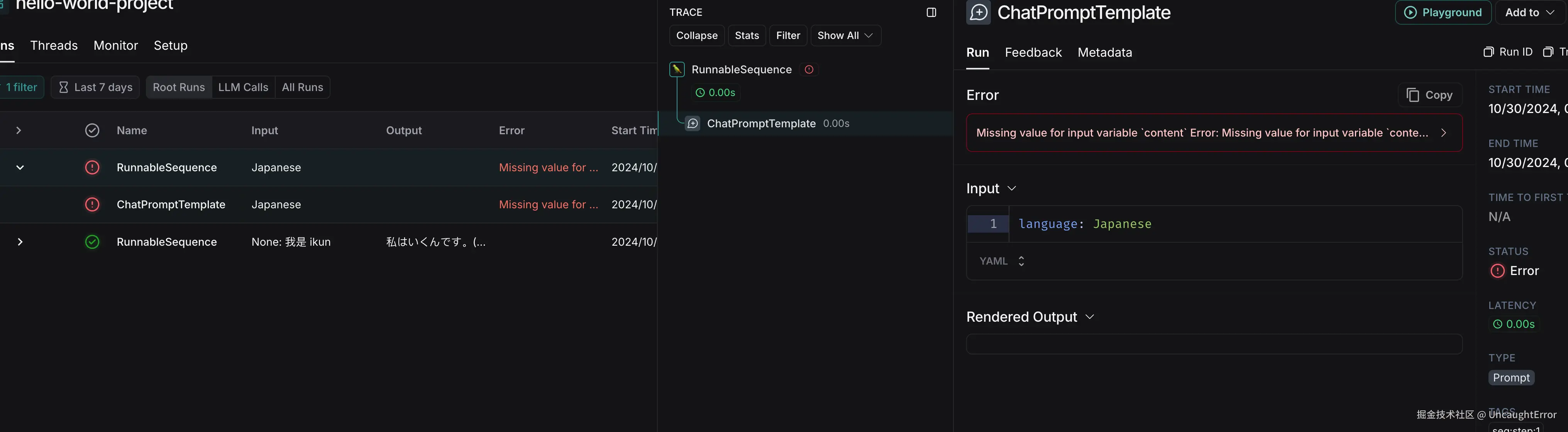Viewport: 1568px width, 432px height.
Task: Click hourglass icon on Last 7 days filter
Action: point(64,87)
